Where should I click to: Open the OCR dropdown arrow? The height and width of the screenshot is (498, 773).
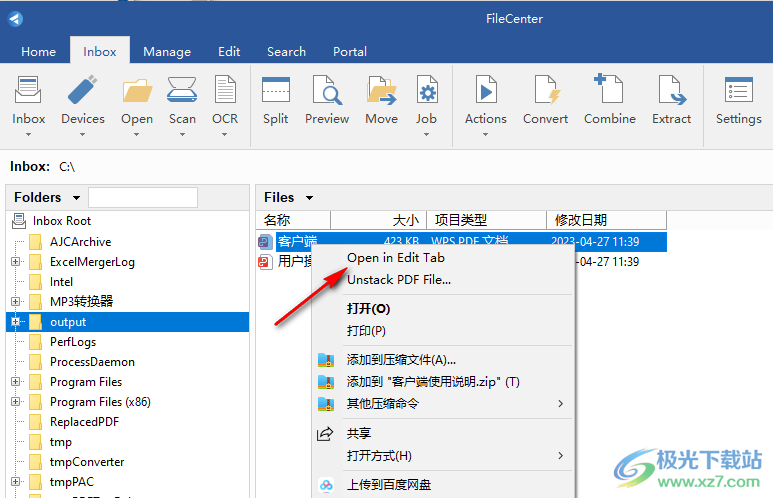pos(225,134)
